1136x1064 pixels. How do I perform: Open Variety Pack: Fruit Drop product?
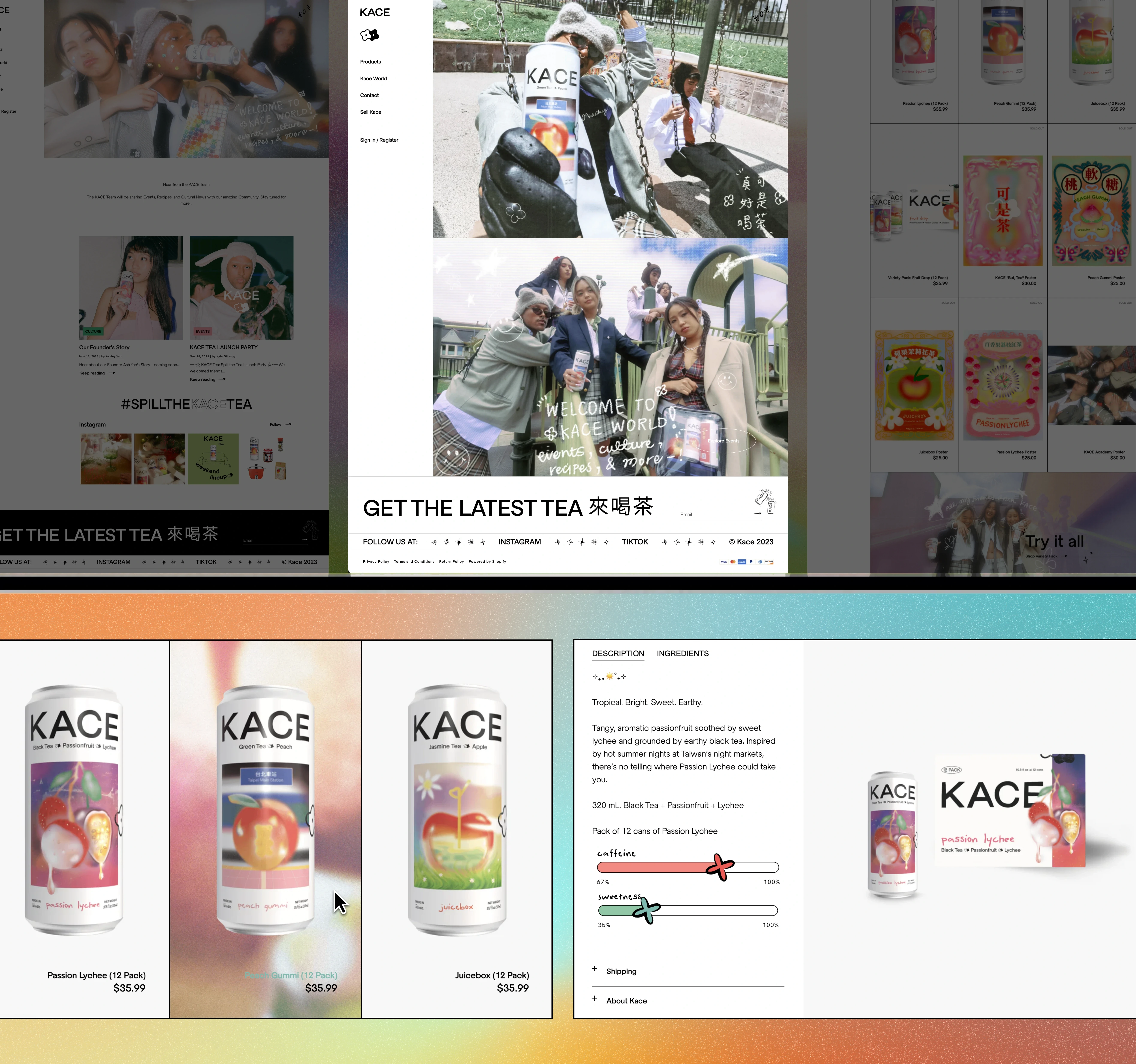tap(914, 211)
